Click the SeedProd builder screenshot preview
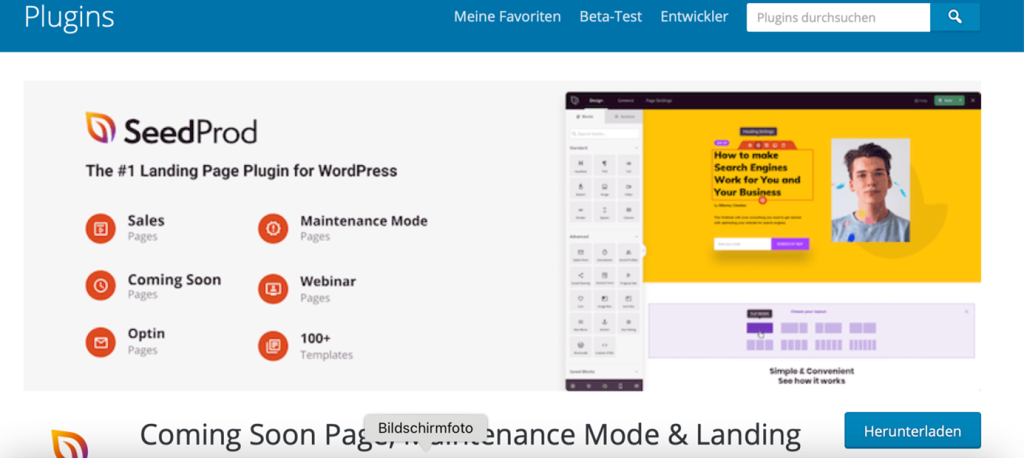1024x458 pixels. coord(773,241)
